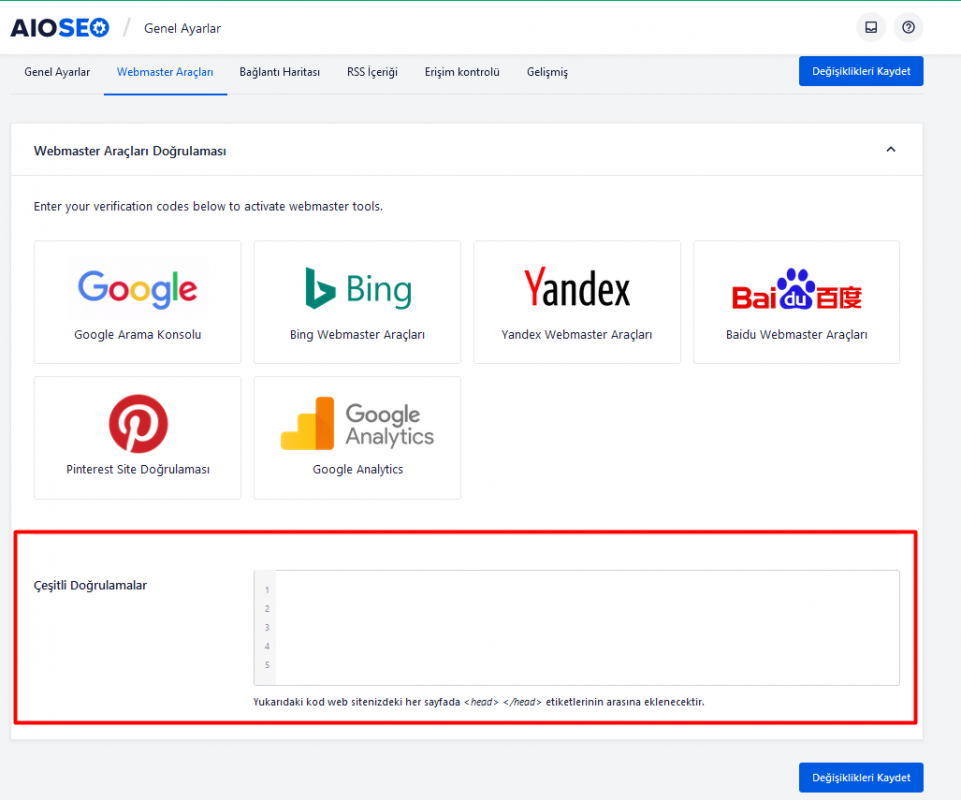Switch to the RSS İçeriği tab
The width and height of the screenshot is (961, 800).
pos(372,72)
